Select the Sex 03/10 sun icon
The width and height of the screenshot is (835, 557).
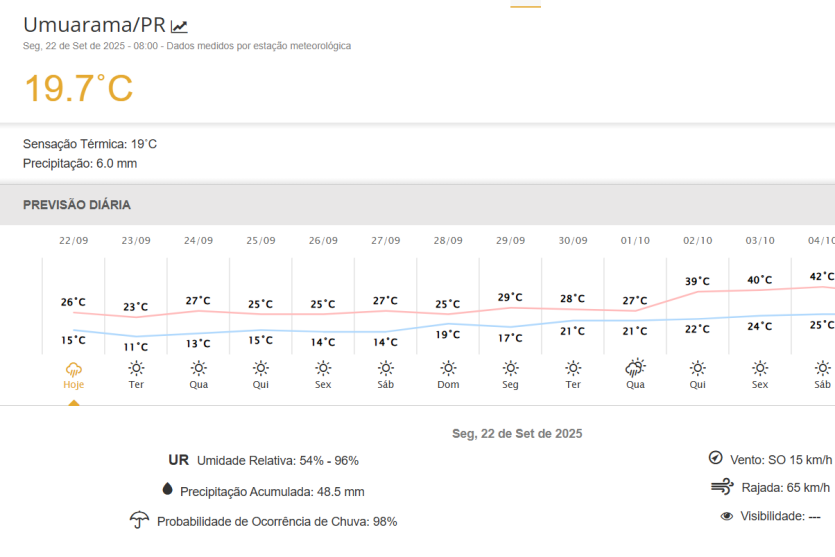pyautogui.click(x=760, y=368)
